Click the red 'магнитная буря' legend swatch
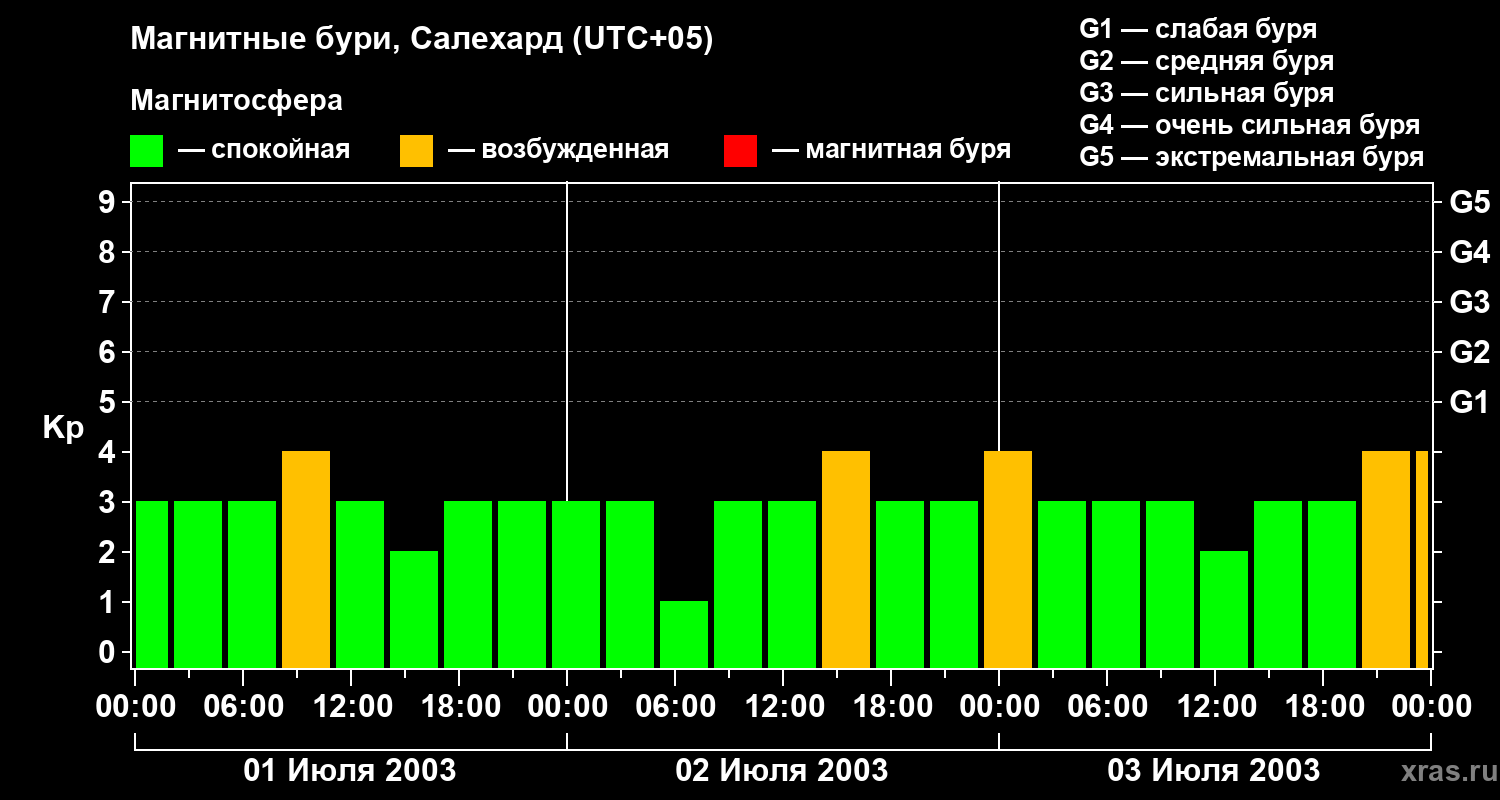The height and width of the screenshot is (800, 1500). pos(740,151)
